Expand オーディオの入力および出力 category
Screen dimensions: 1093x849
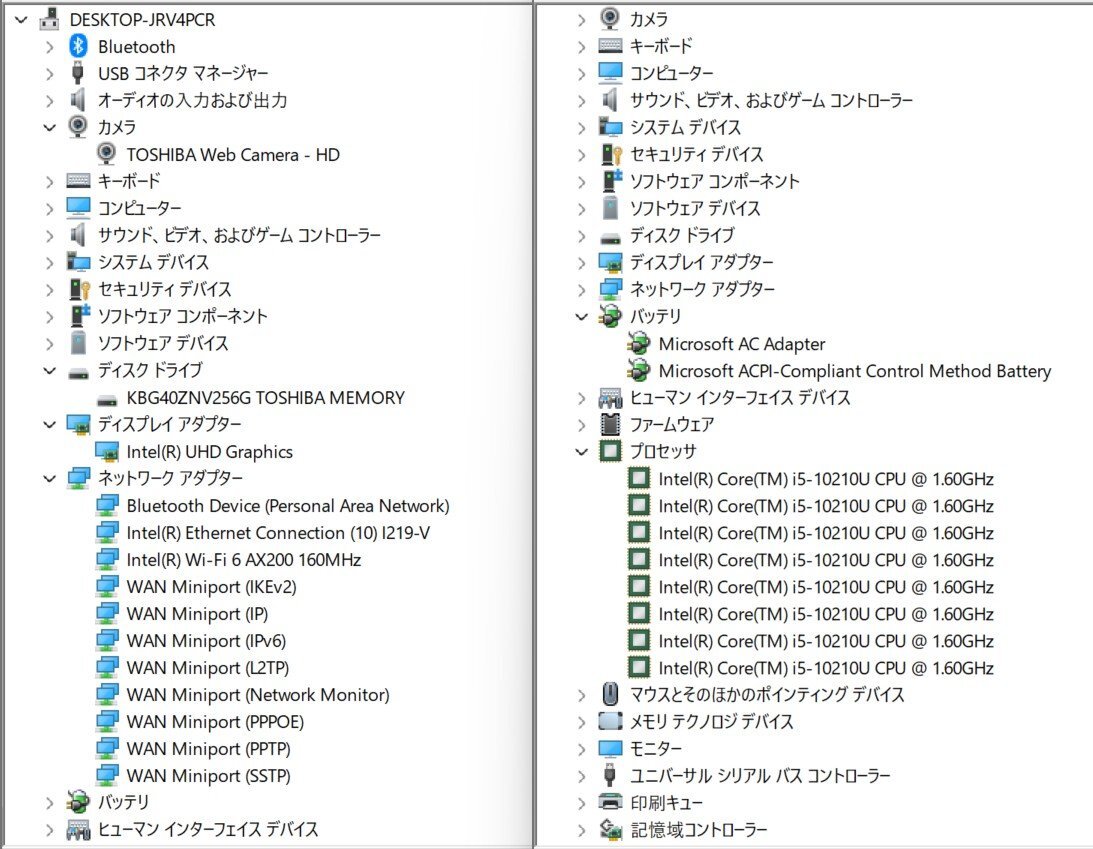49,101
